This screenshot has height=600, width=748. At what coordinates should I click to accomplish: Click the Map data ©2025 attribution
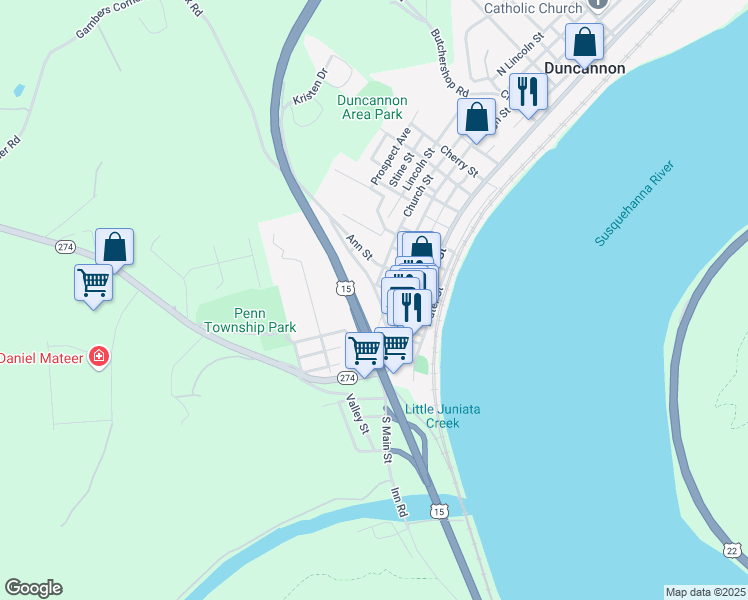click(x=706, y=592)
